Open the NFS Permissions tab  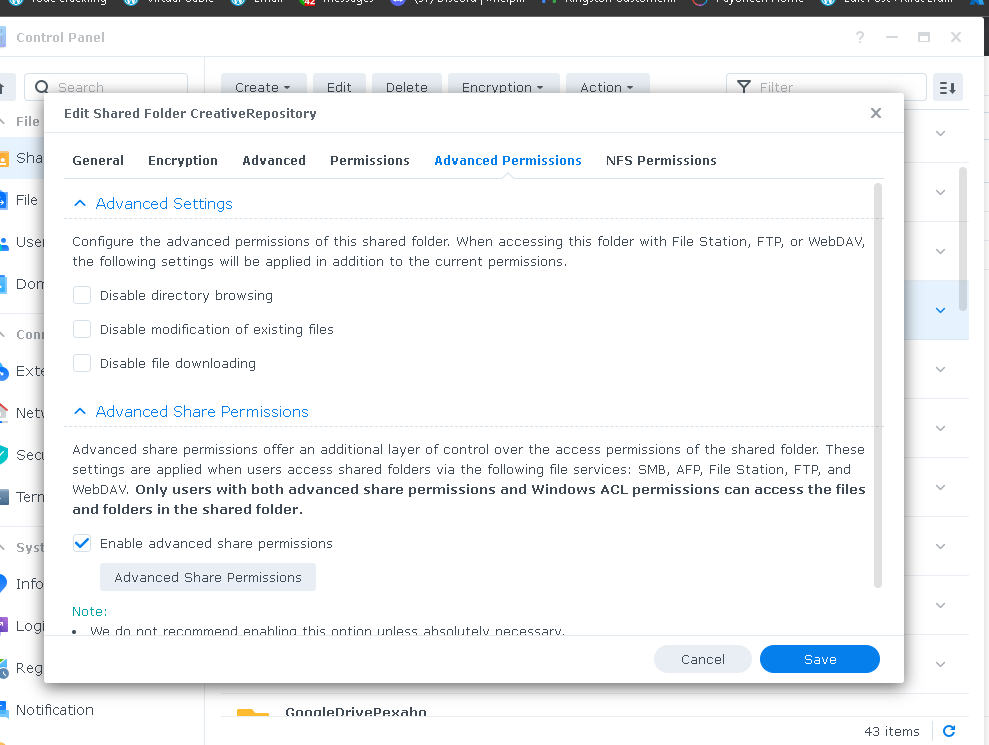click(661, 160)
